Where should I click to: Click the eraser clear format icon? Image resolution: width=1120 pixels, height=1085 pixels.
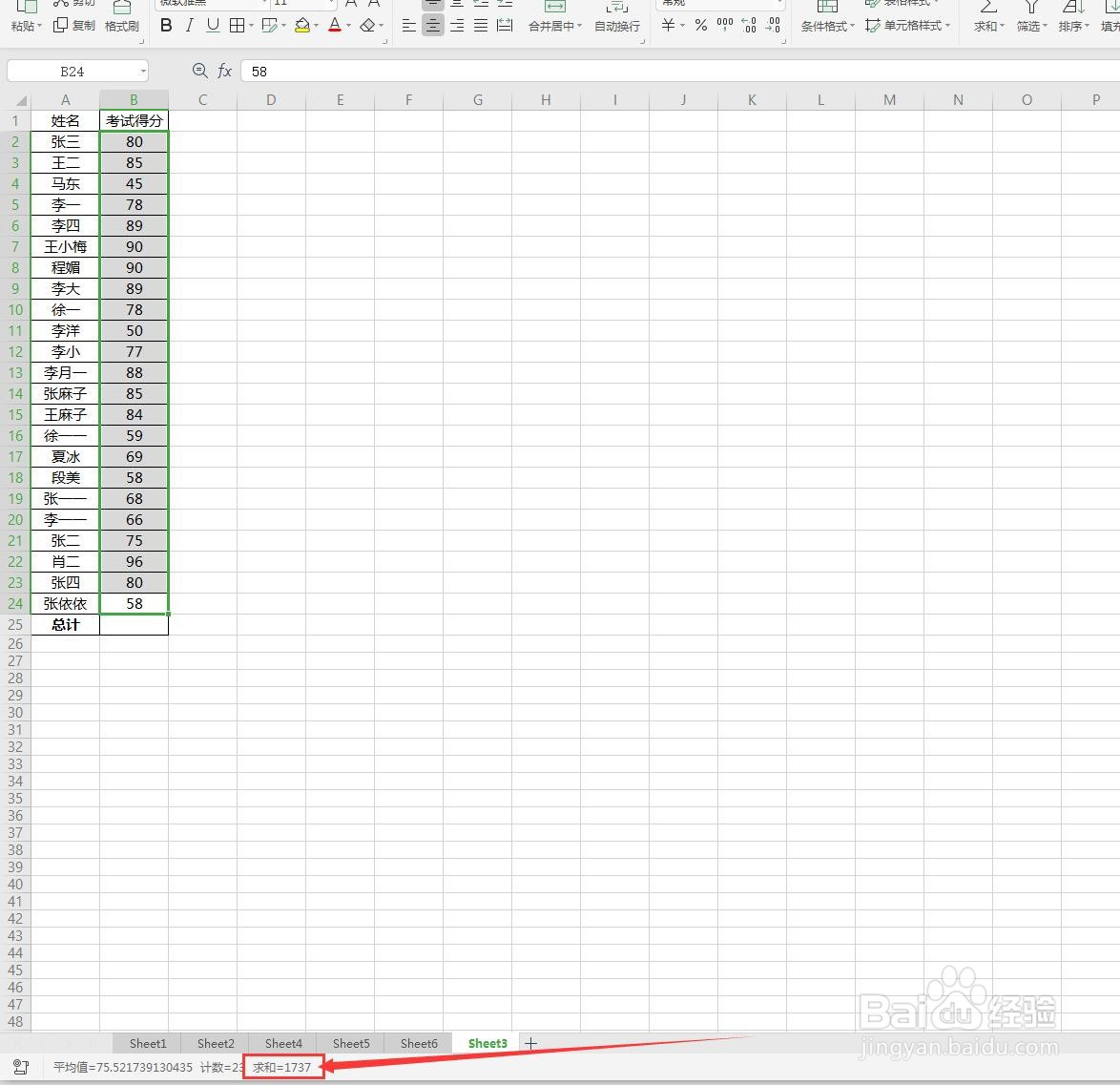coord(367,26)
